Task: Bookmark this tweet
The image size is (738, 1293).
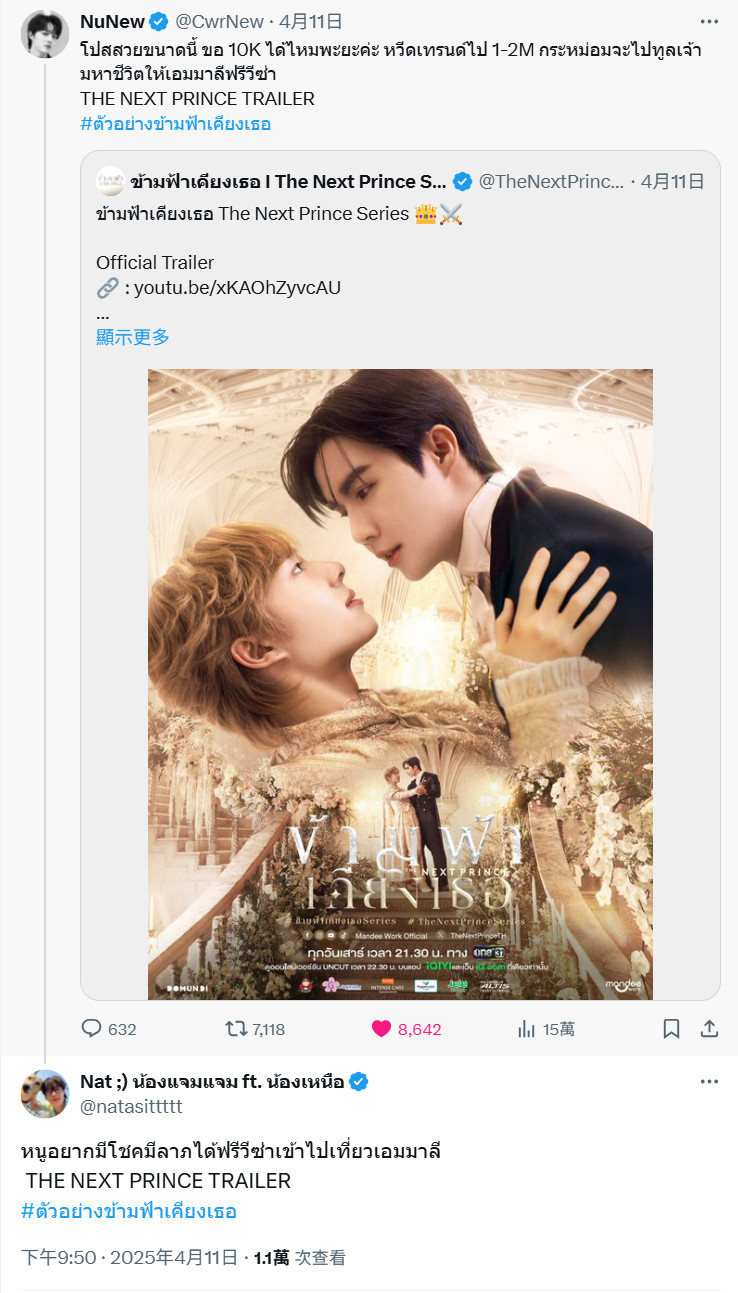Action: 672,1029
